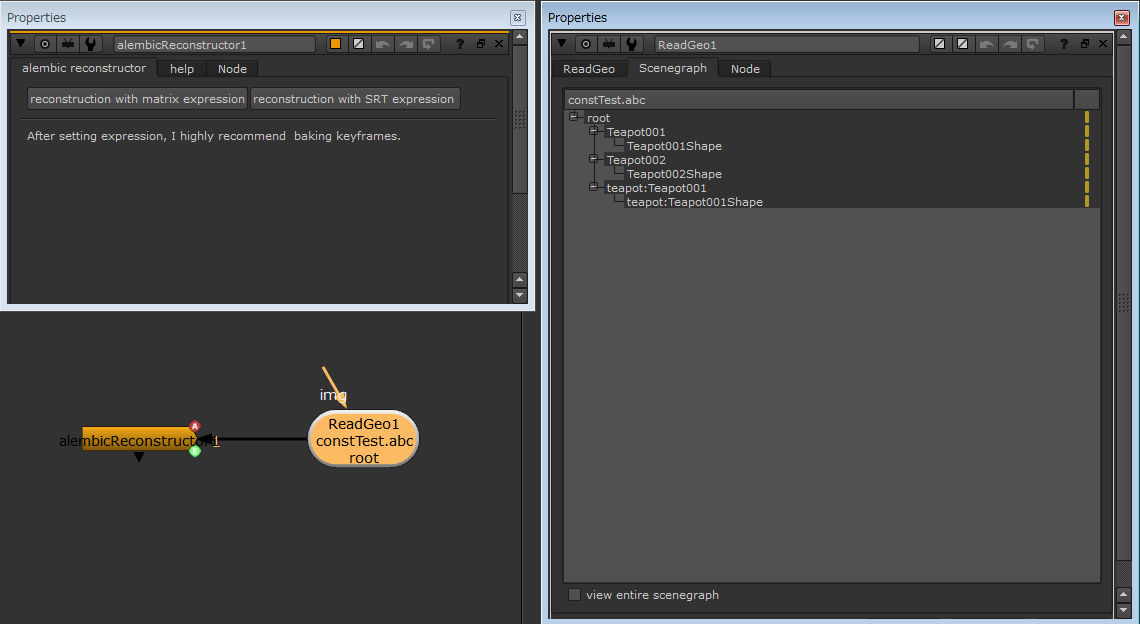The image size is (1140, 624).
Task: Collapse the root tree node
Action: coord(574,117)
